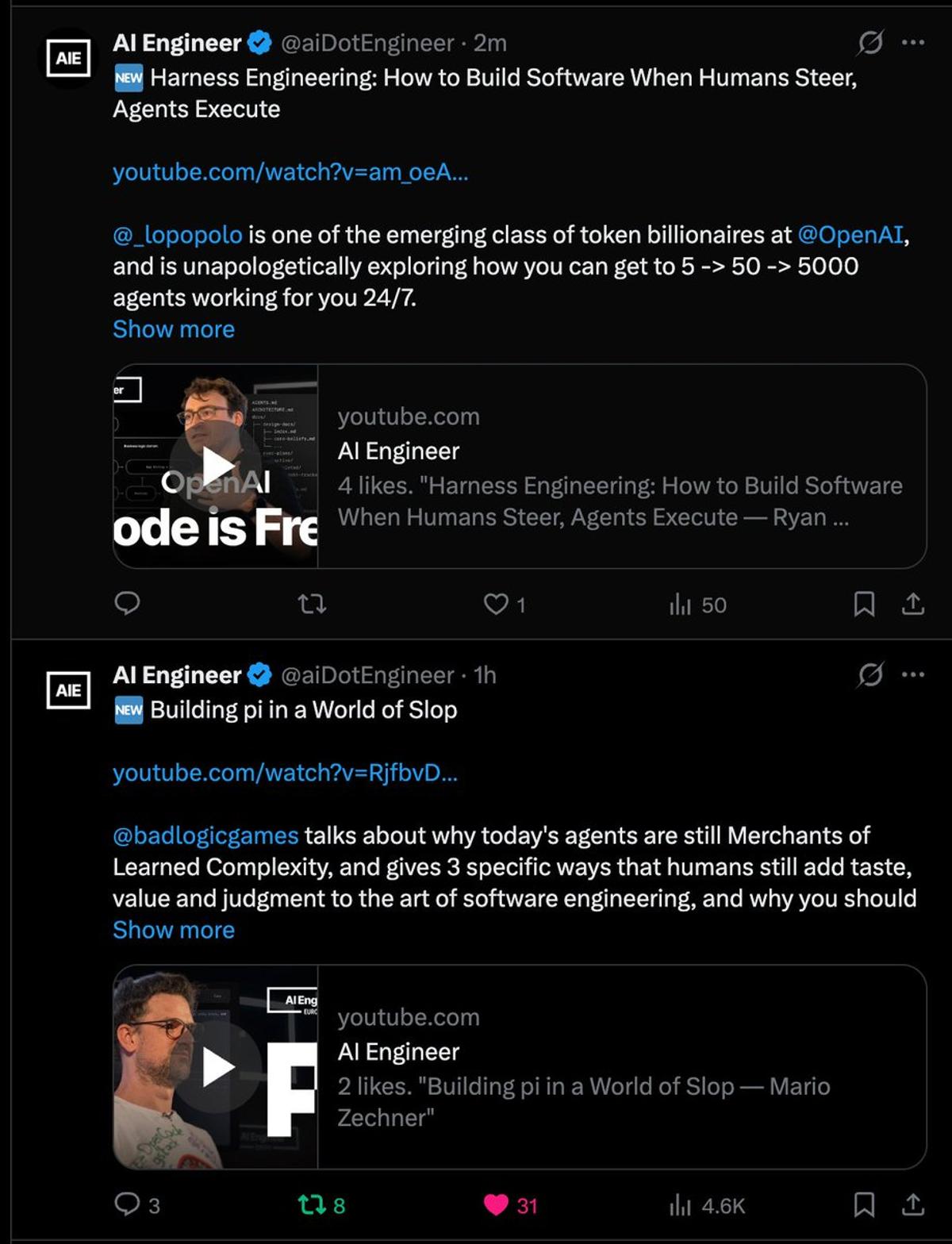Share the Building pi tweet via share icon
The width and height of the screenshot is (952, 1244).
point(912,1205)
